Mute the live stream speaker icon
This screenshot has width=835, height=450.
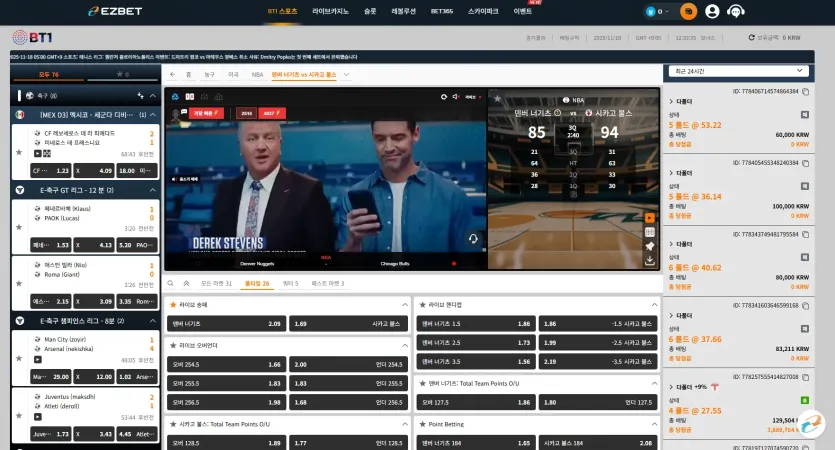coord(456,96)
